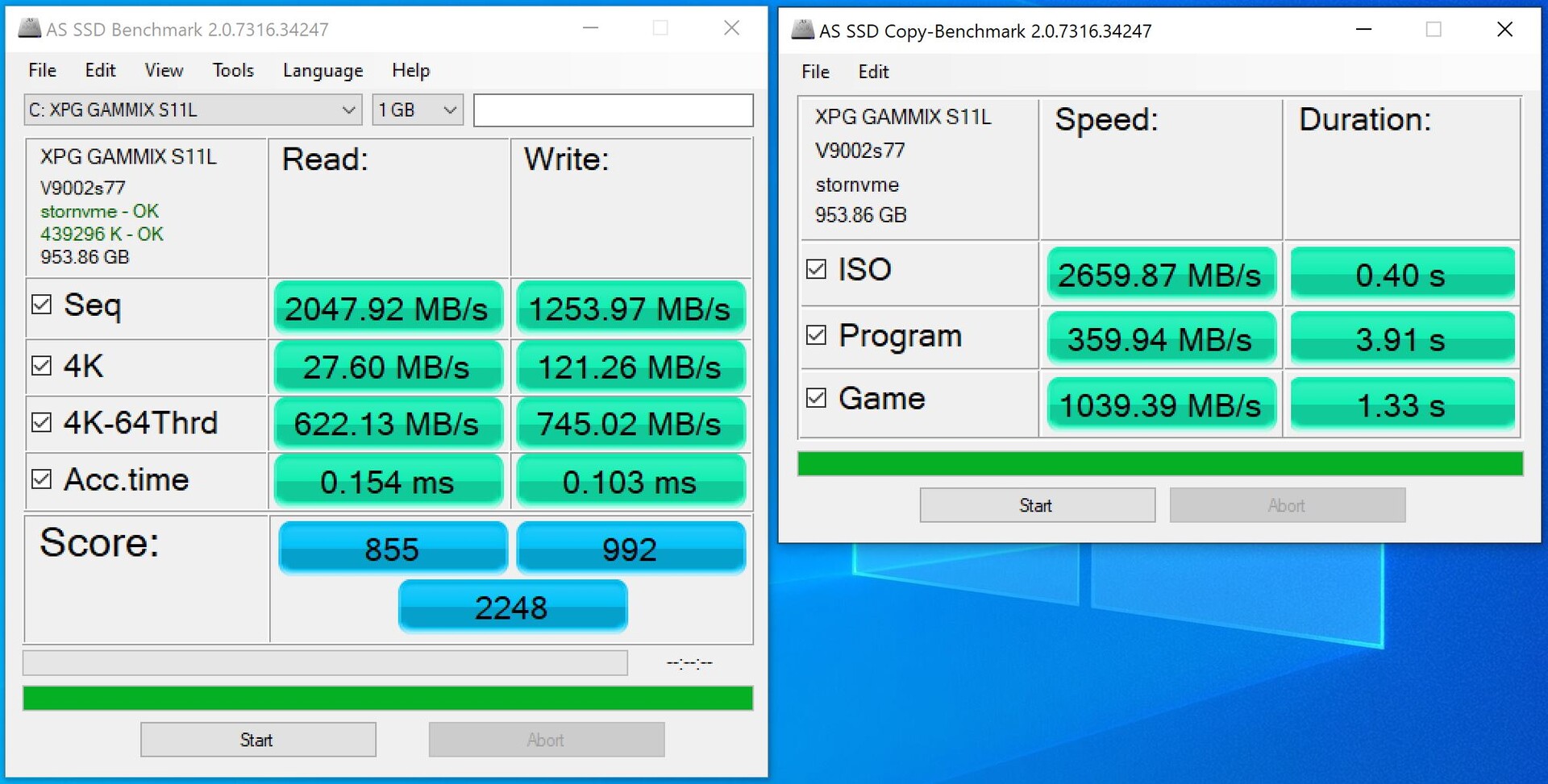Open the View menu
Viewport: 1548px width, 784px height.
pyautogui.click(x=164, y=70)
